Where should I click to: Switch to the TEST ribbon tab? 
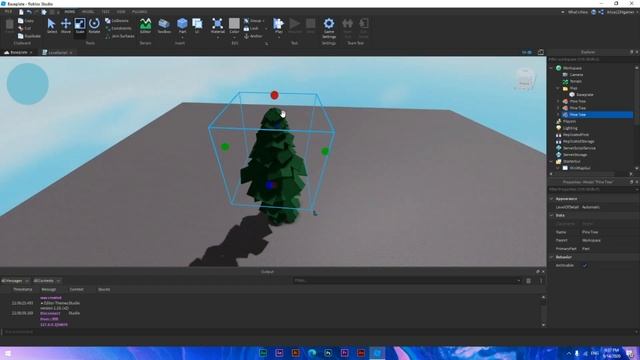pyautogui.click(x=105, y=12)
